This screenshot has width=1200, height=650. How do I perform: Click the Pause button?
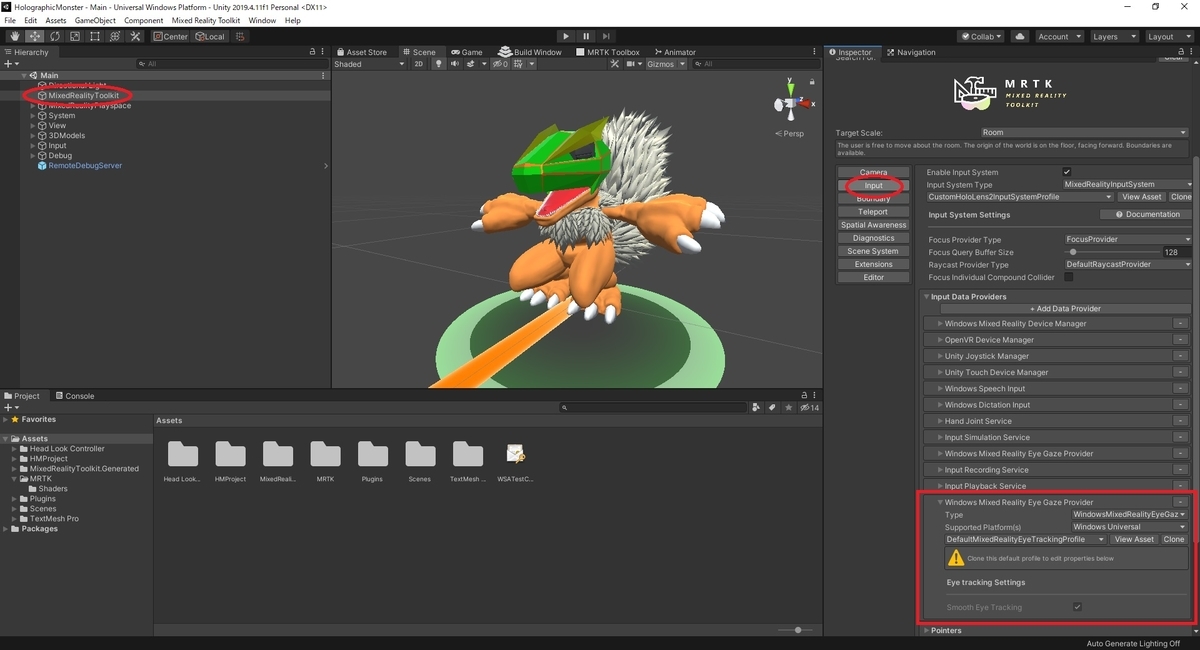click(x=587, y=36)
